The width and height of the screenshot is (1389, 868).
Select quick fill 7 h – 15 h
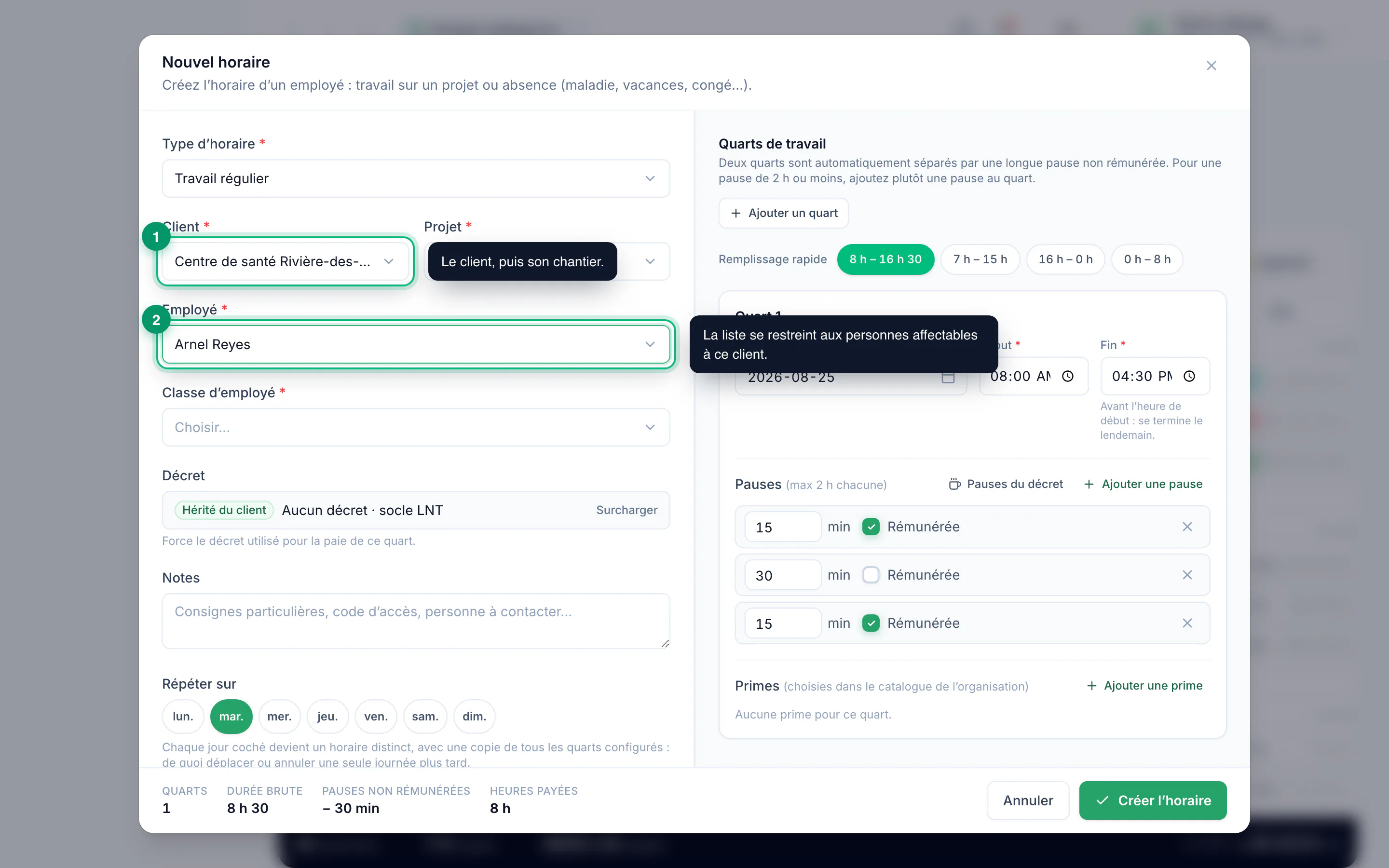click(x=980, y=259)
